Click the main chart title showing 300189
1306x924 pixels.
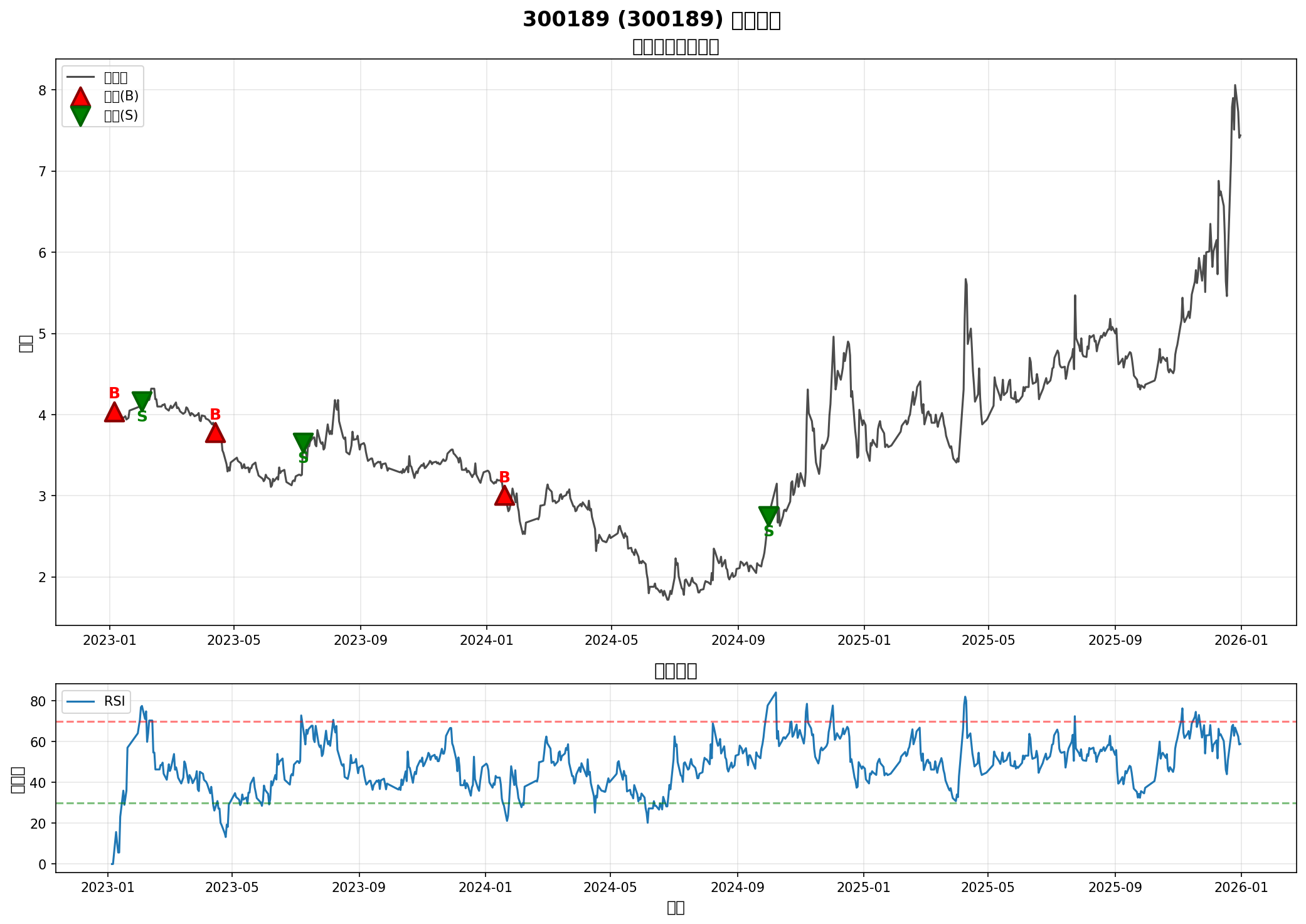(651, 20)
